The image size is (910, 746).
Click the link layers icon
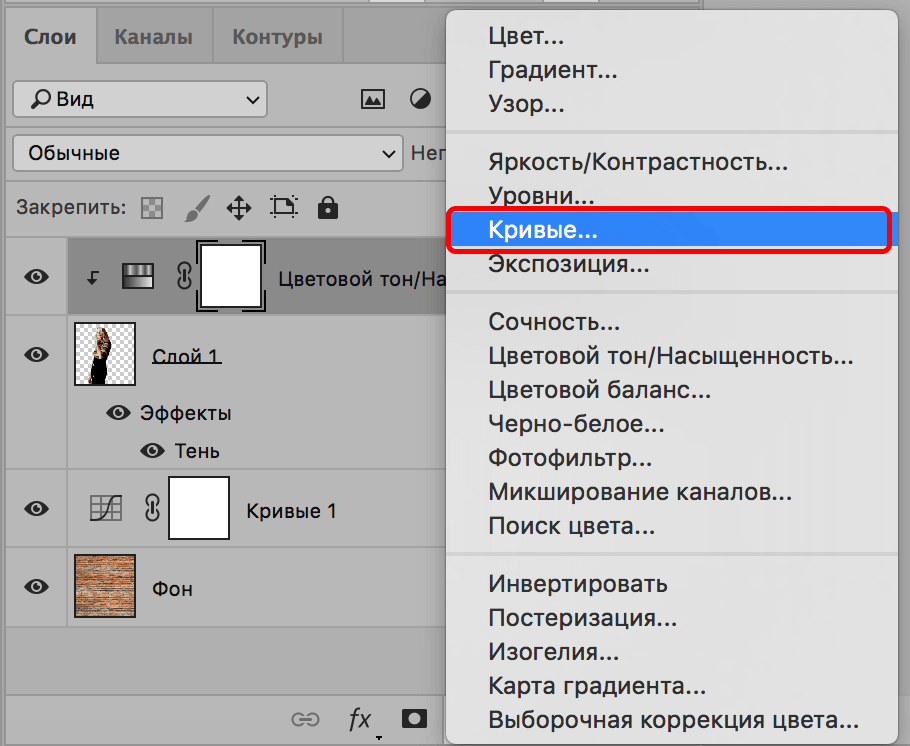tap(305, 719)
